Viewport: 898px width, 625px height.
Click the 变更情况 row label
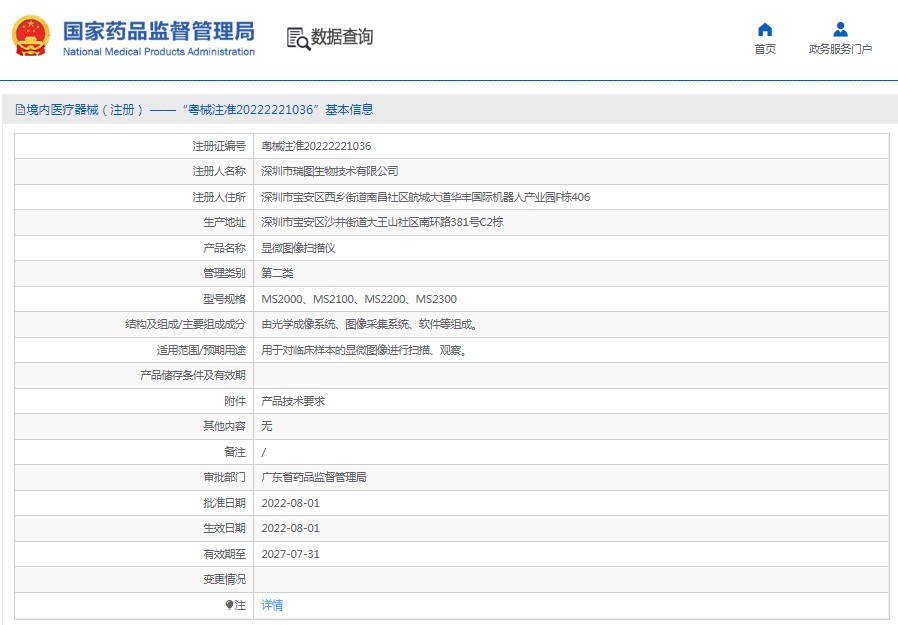point(224,579)
